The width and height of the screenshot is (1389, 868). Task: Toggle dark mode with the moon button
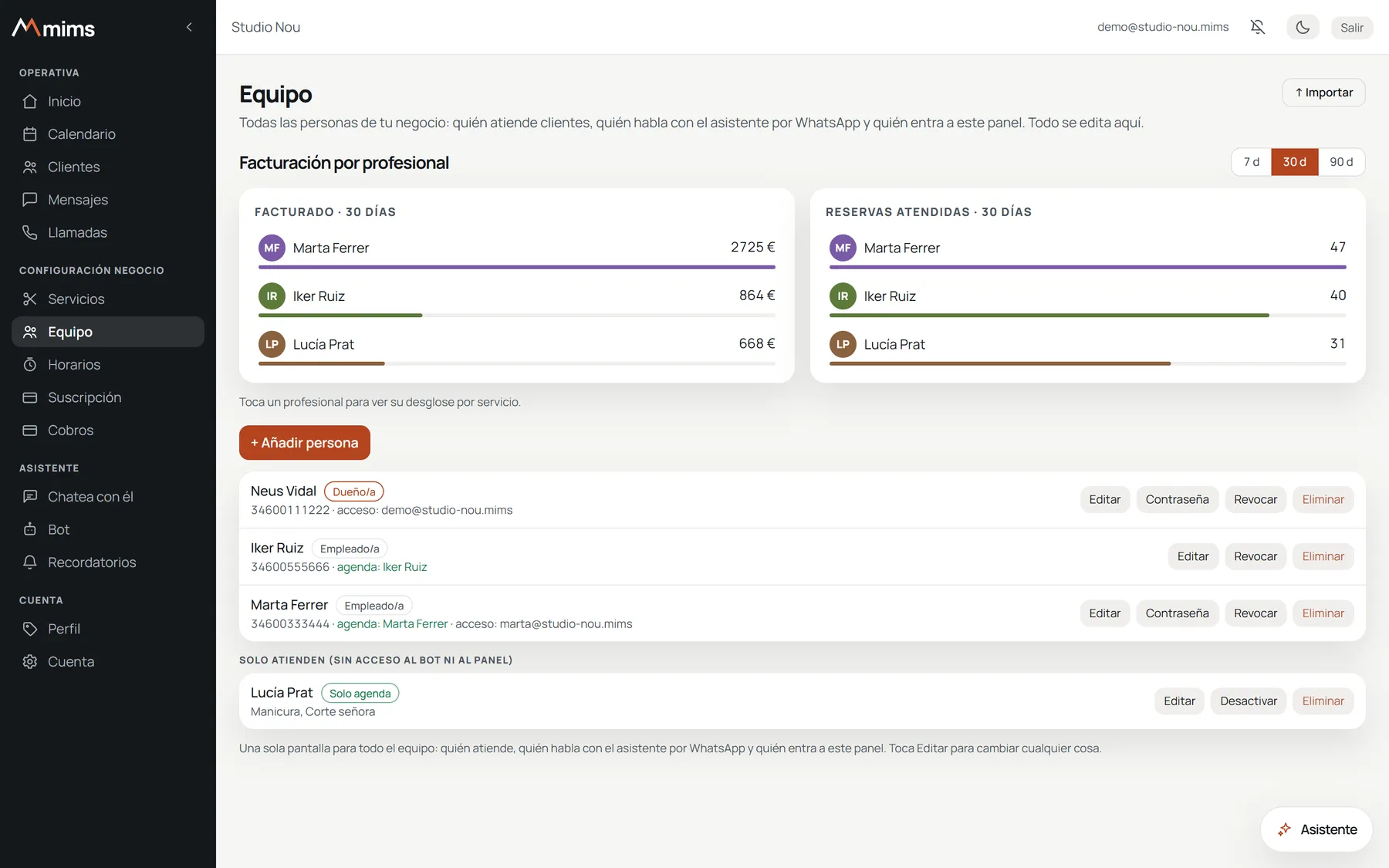tap(1303, 27)
